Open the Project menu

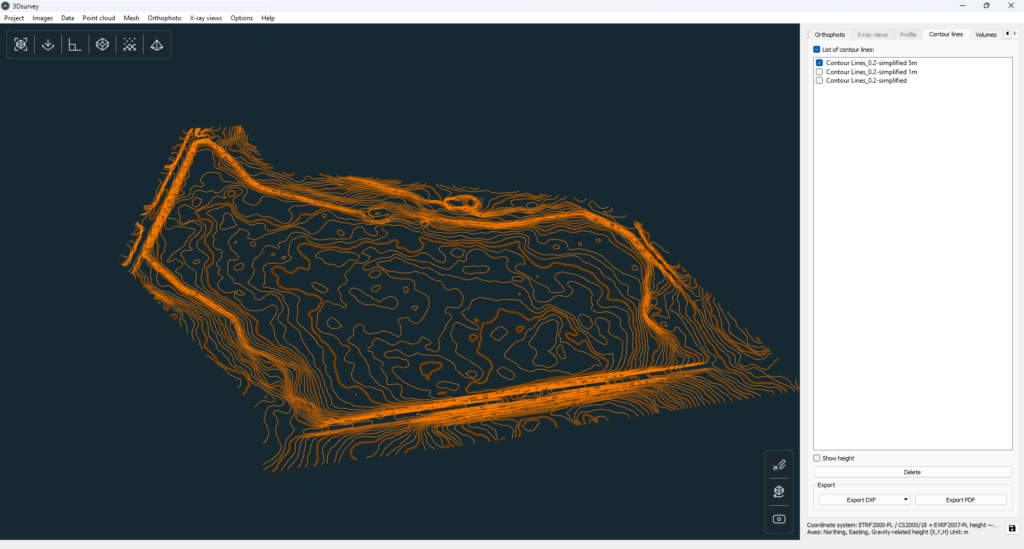click(14, 18)
